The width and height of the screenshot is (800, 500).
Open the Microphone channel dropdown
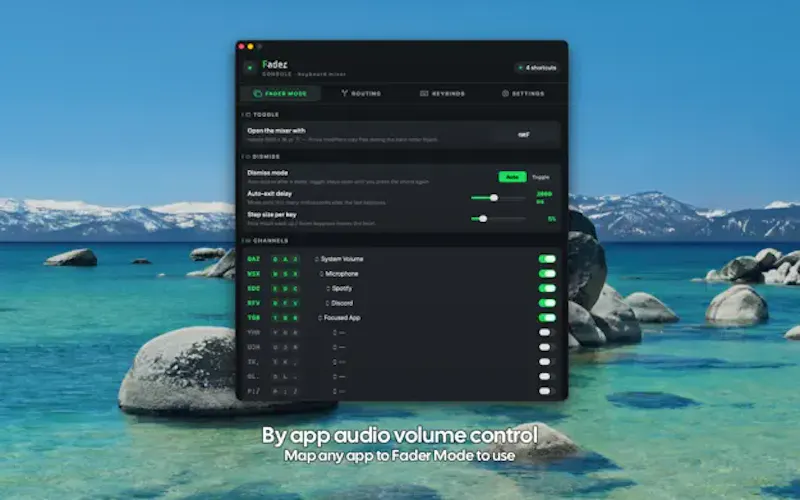tap(339, 274)
